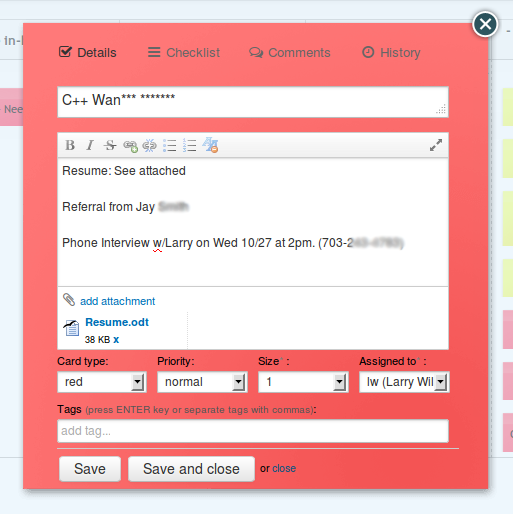The width and height of the screenshot is (513, 514).
Task: Open the History tab
Action: coord(391,52)
